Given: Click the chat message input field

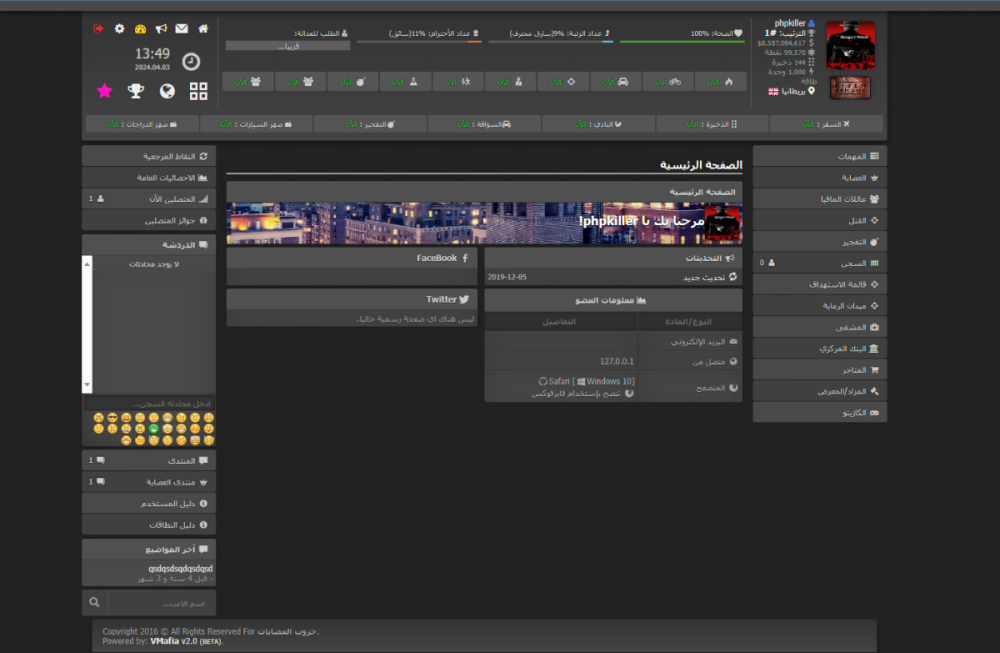Looking at the screenshot, I should (148, 403).
